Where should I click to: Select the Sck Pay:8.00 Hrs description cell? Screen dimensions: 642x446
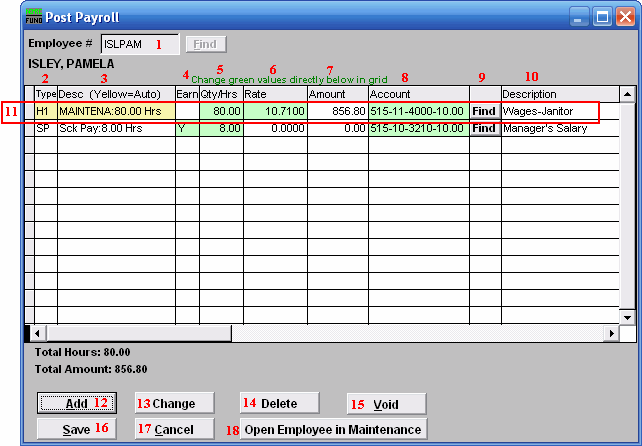point(115,129)
